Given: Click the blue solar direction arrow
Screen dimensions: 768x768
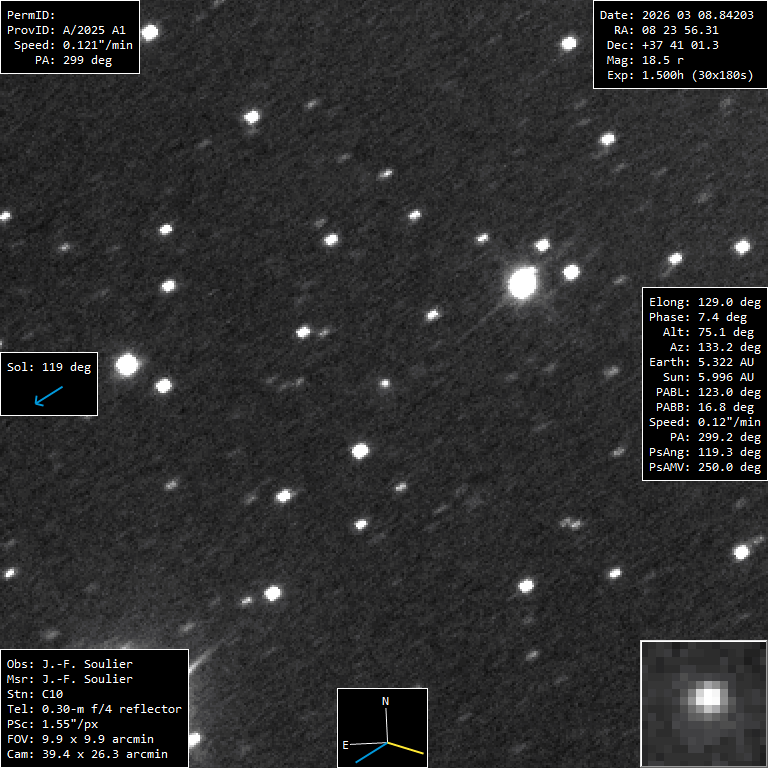Looking at the screenshot, I should pos(48,396).
